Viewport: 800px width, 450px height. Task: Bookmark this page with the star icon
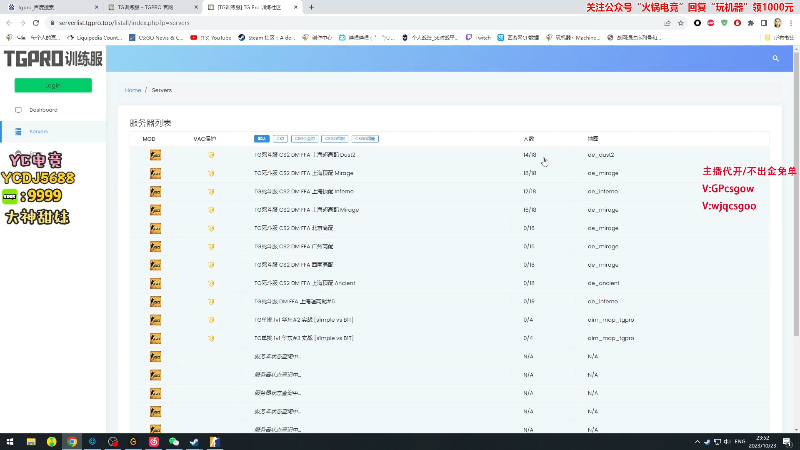pos(681,23)
